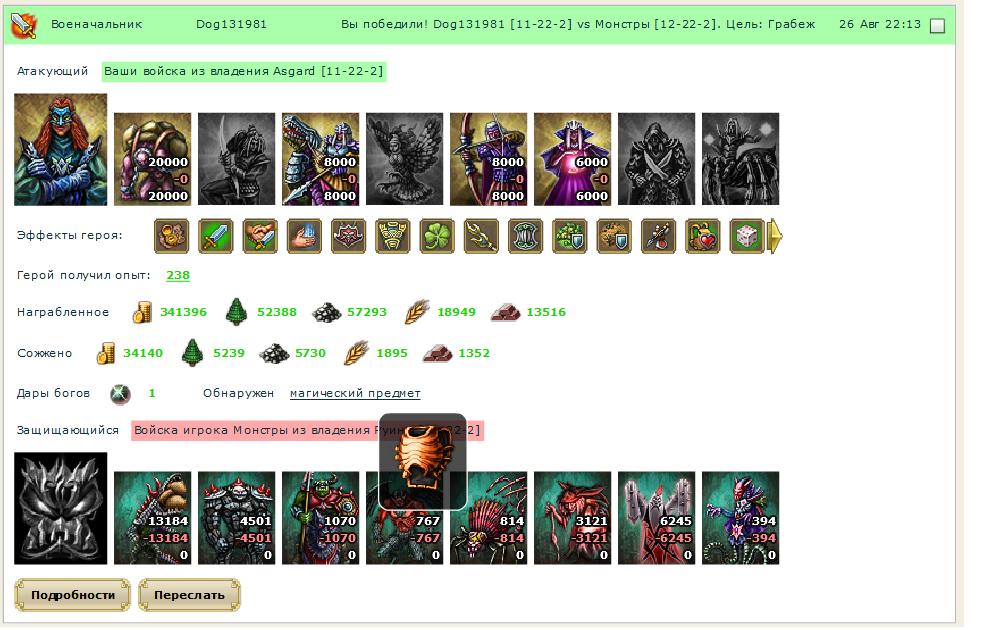Viewport: 1008px width, 630px height.
Task: Click the white dice effect icon
Action: [748, 236]
